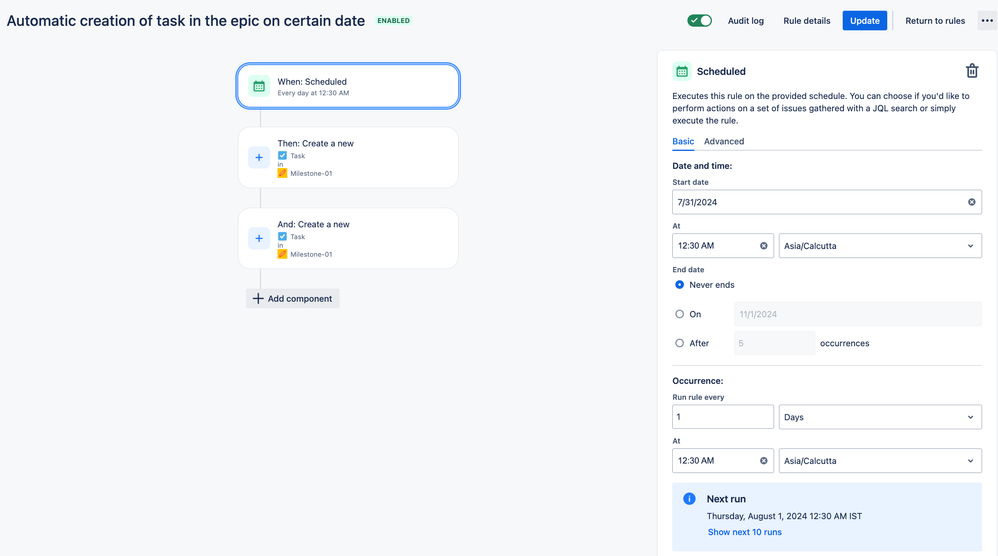The width and height of the screenshot is (998, 556).
Task: Open the occurrence time zone Asia/Calcutta dropdown
Action: click(880, 461)
